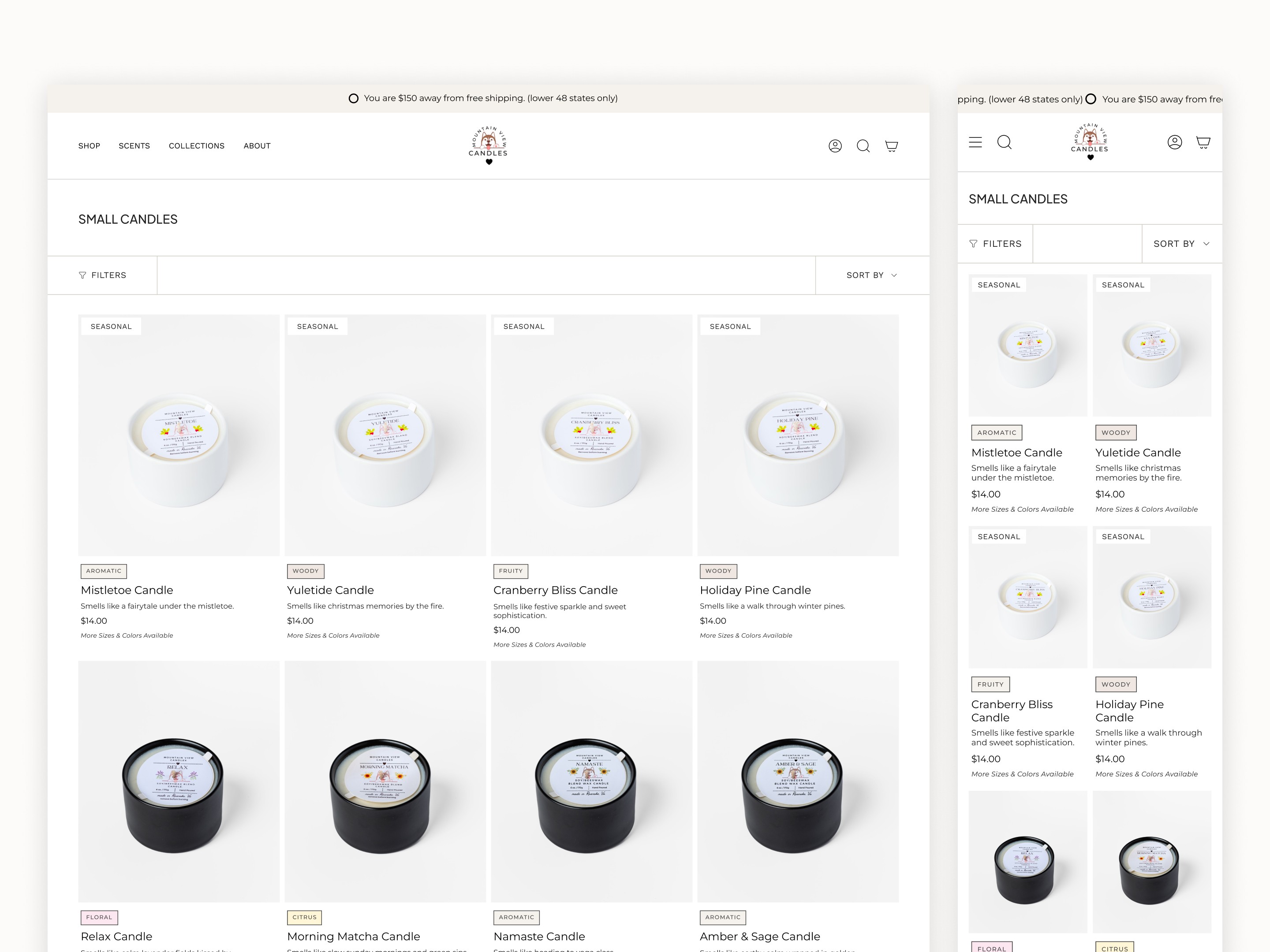Screen dimensions: 1270x952
Task: Tap search icon in mobile header
Action: [x=1004, y=142]
